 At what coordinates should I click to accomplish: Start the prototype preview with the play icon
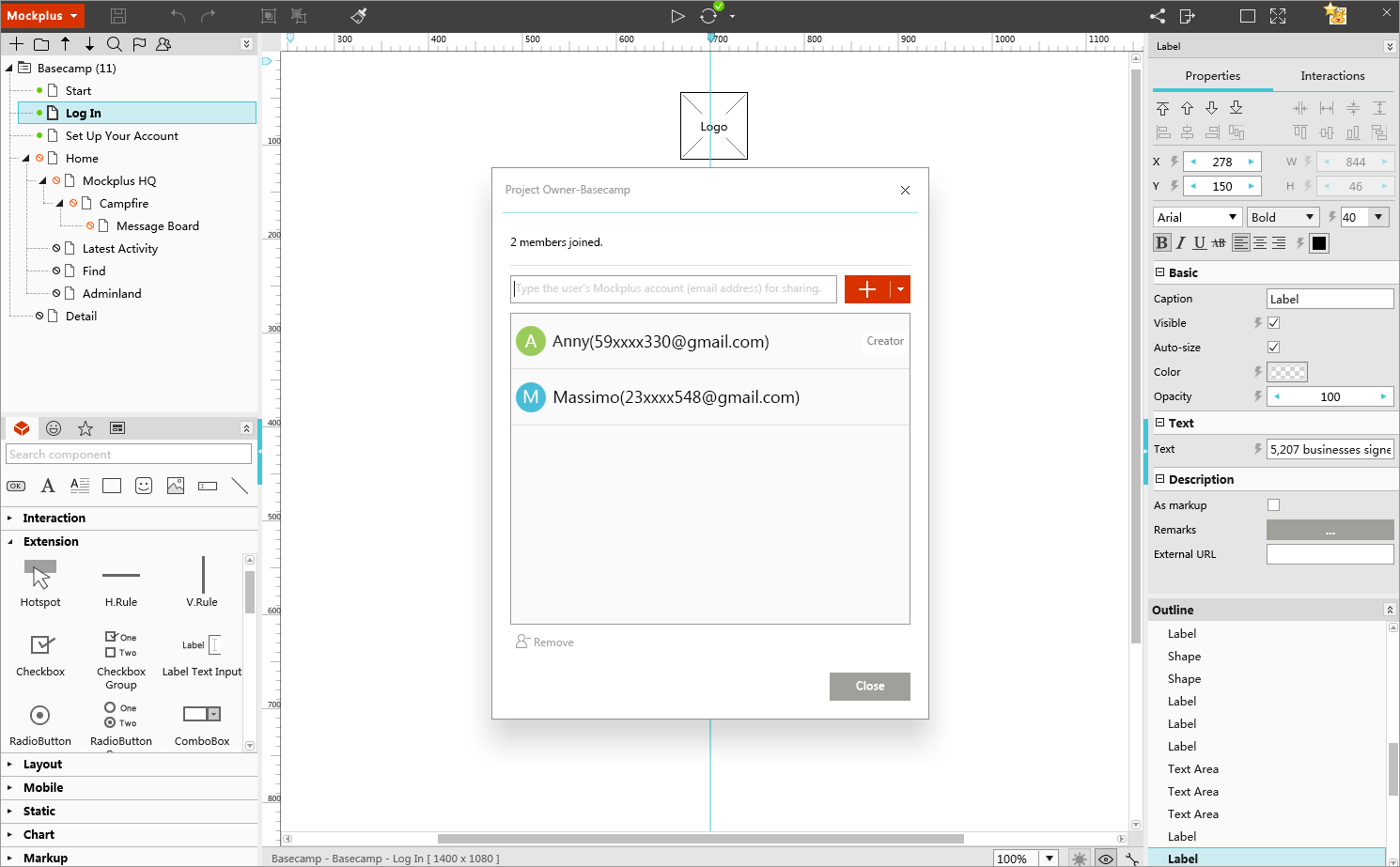point(677,16)
